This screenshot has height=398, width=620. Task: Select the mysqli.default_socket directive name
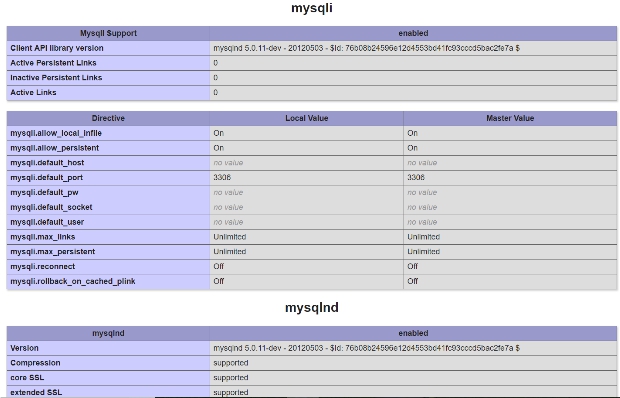(x=51, y=207)
